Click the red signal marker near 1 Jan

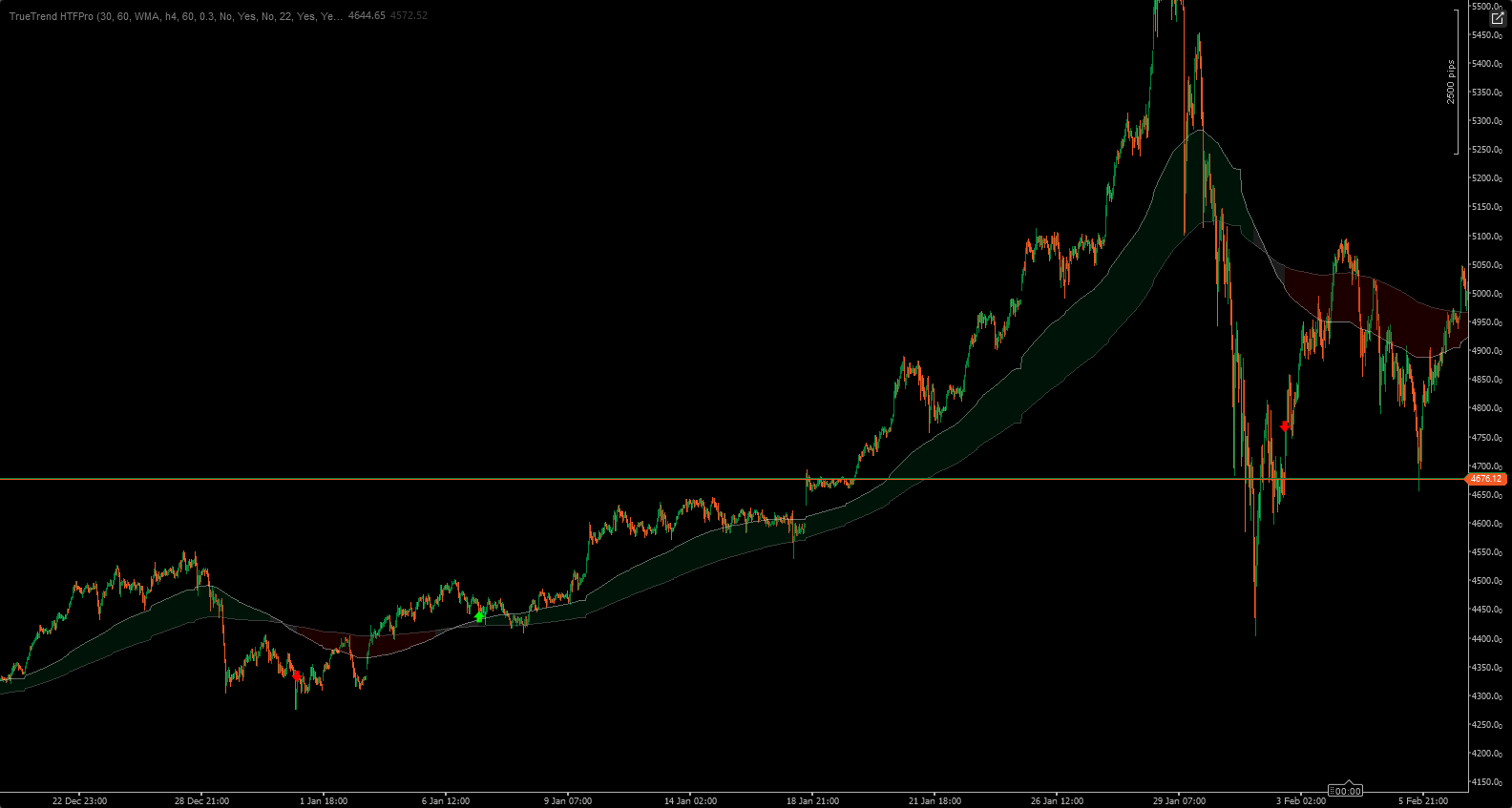coord(297,675)
